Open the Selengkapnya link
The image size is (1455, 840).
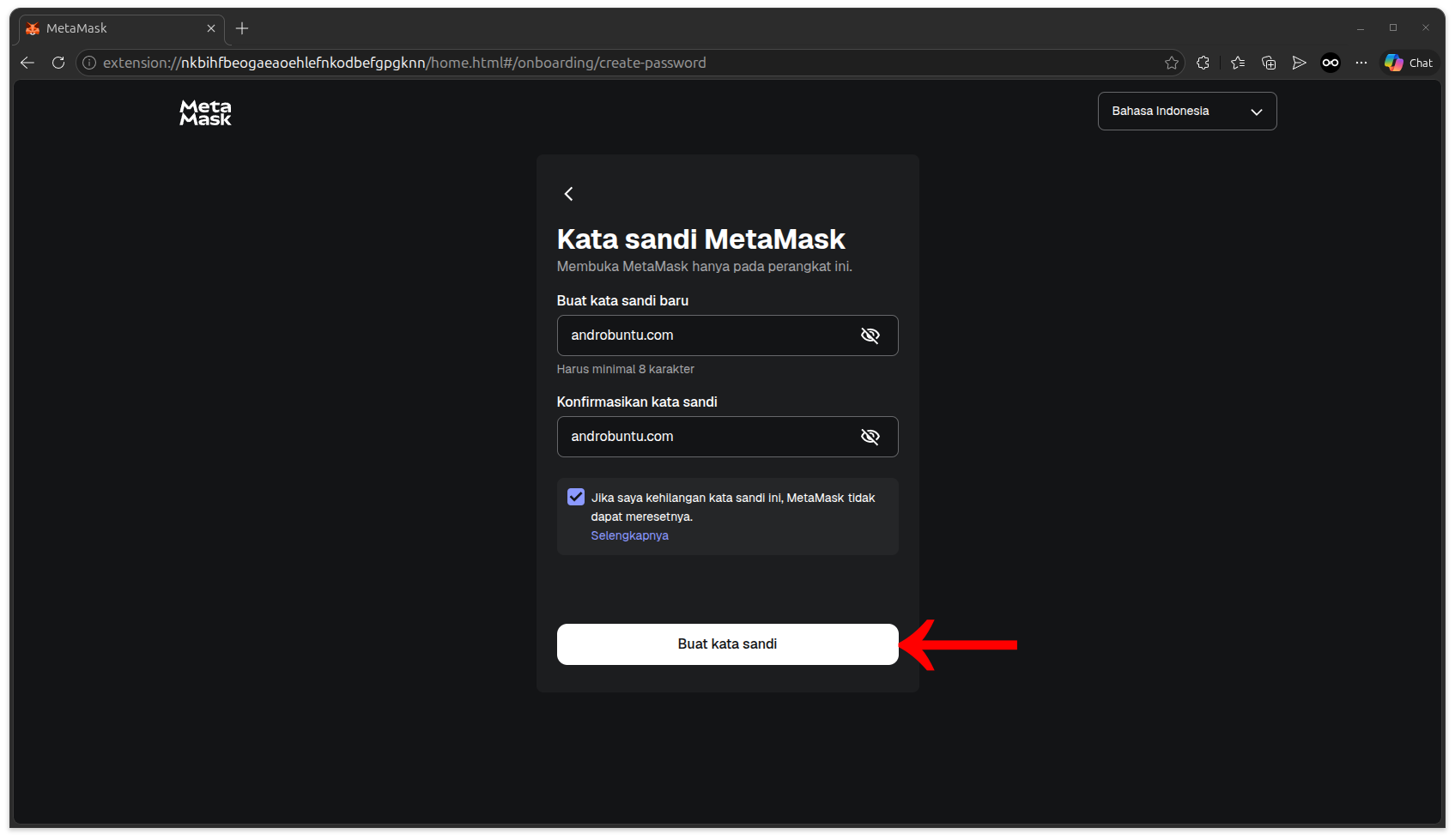(629, 535)
